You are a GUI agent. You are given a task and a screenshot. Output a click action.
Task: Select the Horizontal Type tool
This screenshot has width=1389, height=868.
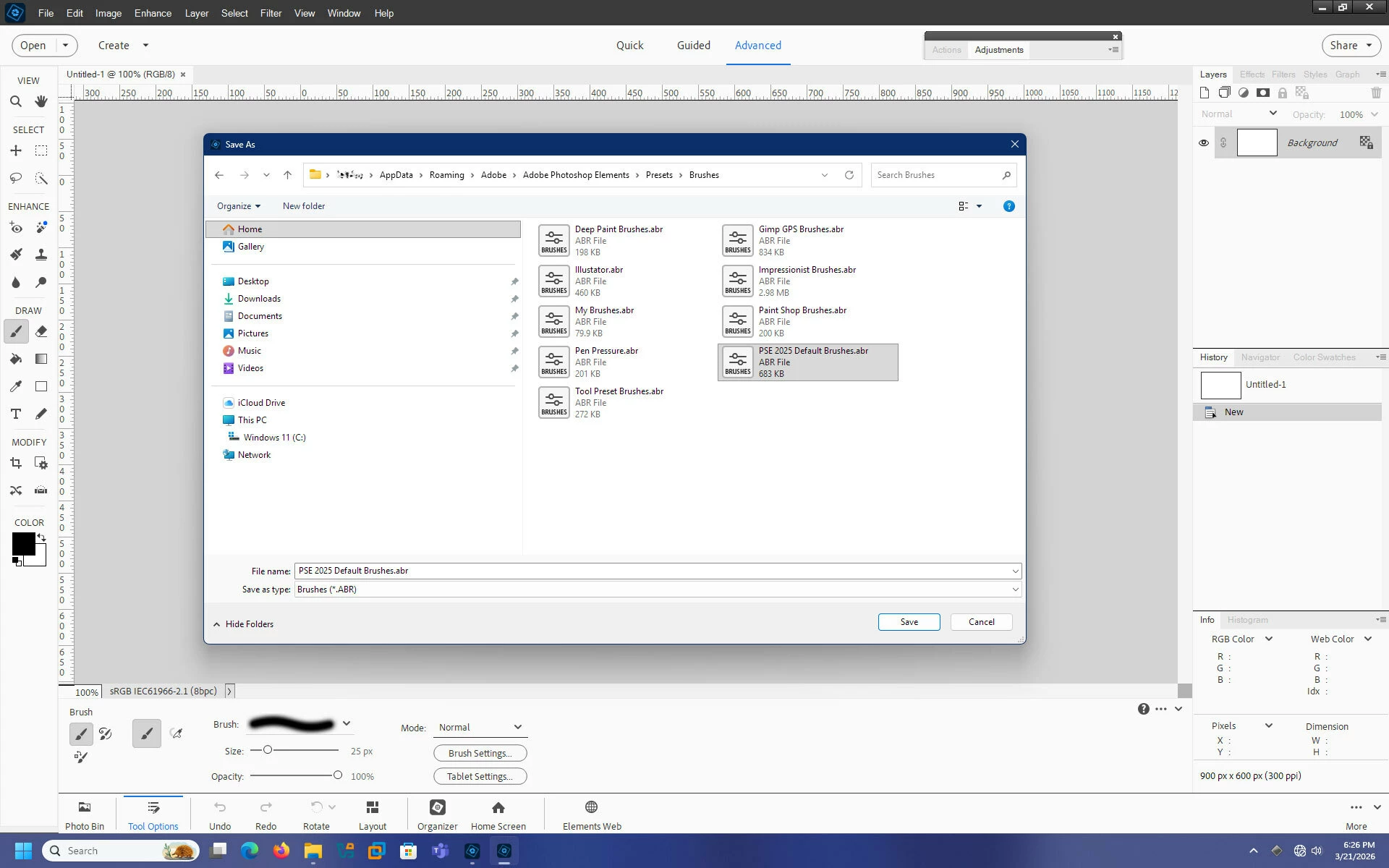click(x=16, y=414)
